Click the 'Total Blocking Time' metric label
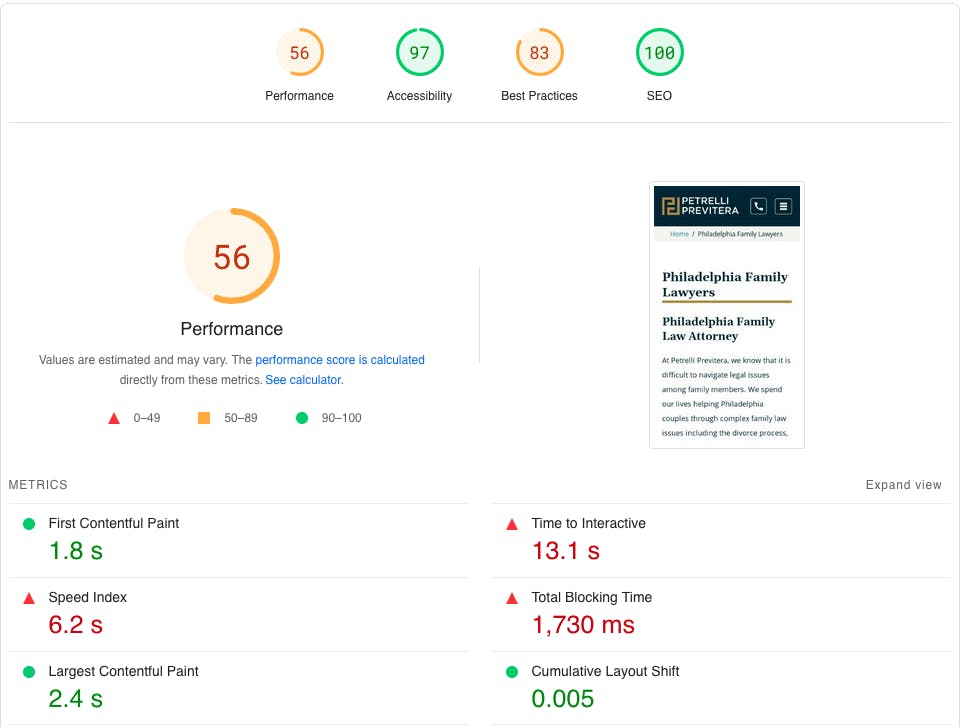 (x=591, y=598)
